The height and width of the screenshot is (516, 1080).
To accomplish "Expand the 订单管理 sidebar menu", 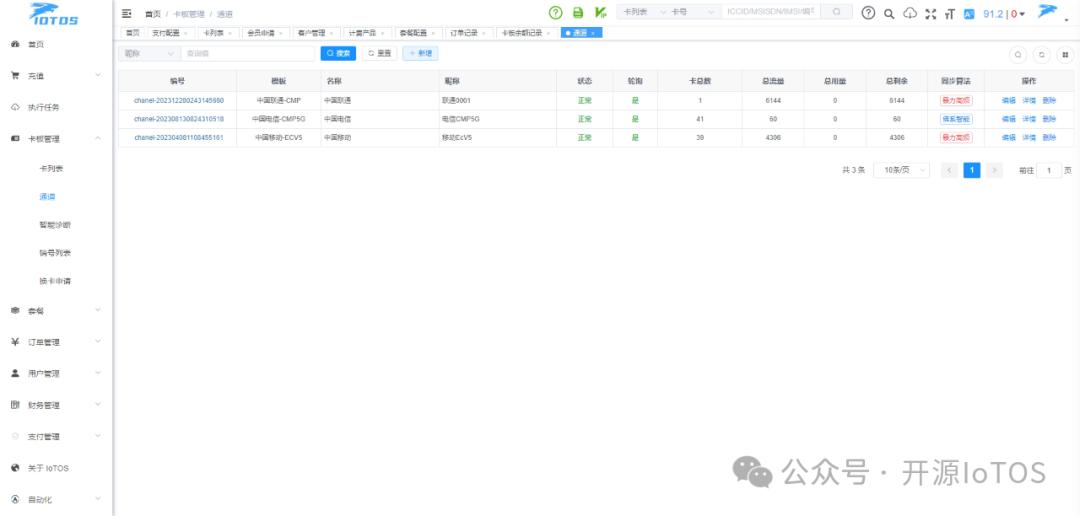I will (56, 342).
